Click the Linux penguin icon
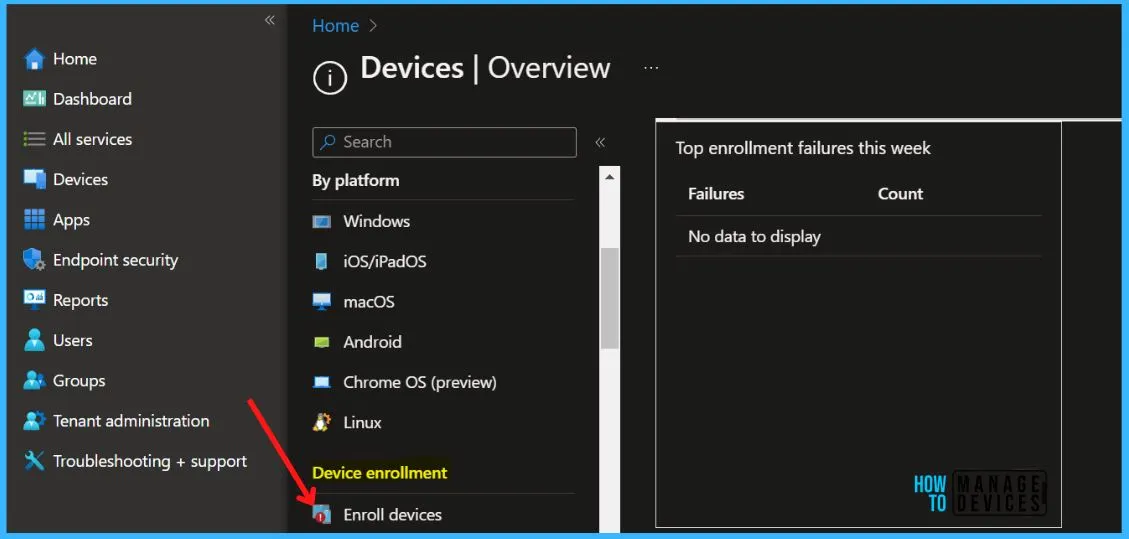The image size is (1129, 539). [322, 422]
